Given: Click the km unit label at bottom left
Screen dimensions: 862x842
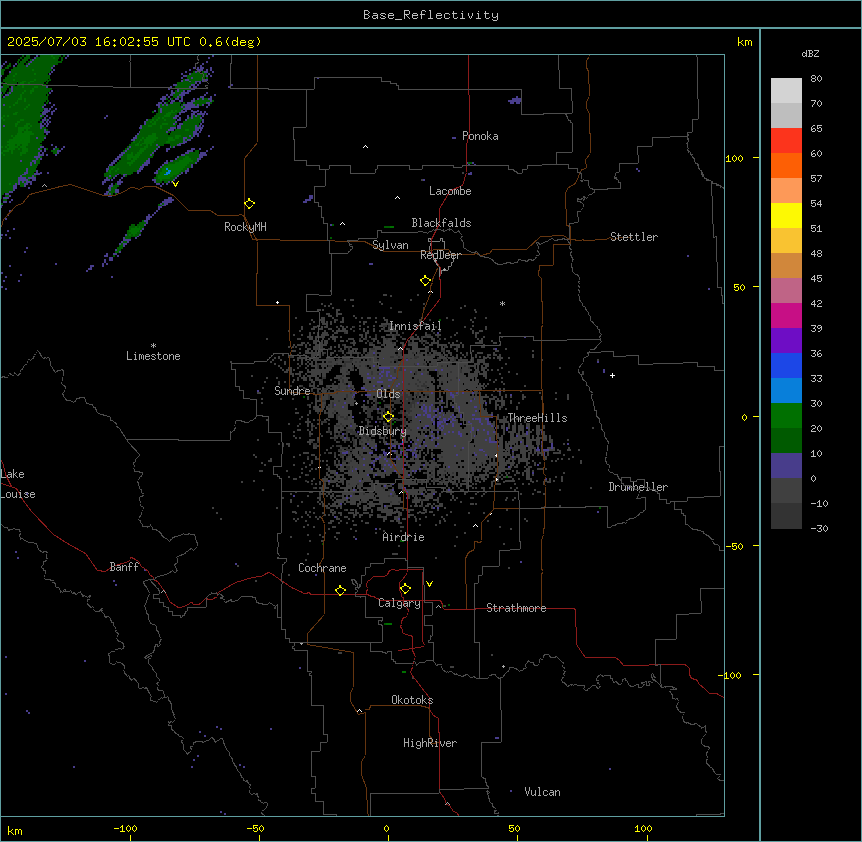Looking at the screenshot, I should click(x=15, y=830).
